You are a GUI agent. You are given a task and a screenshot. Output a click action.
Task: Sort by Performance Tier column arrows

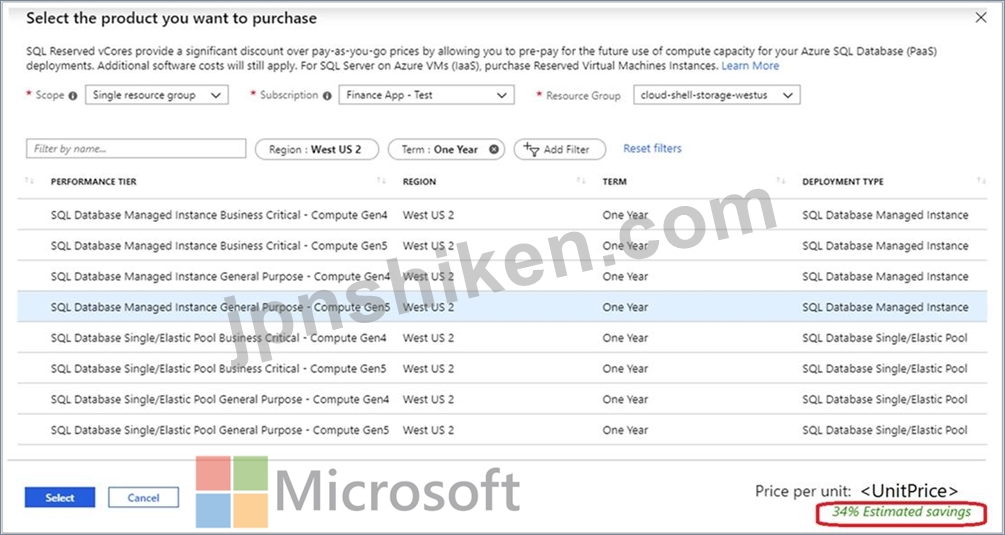click(x=381, y=181)
